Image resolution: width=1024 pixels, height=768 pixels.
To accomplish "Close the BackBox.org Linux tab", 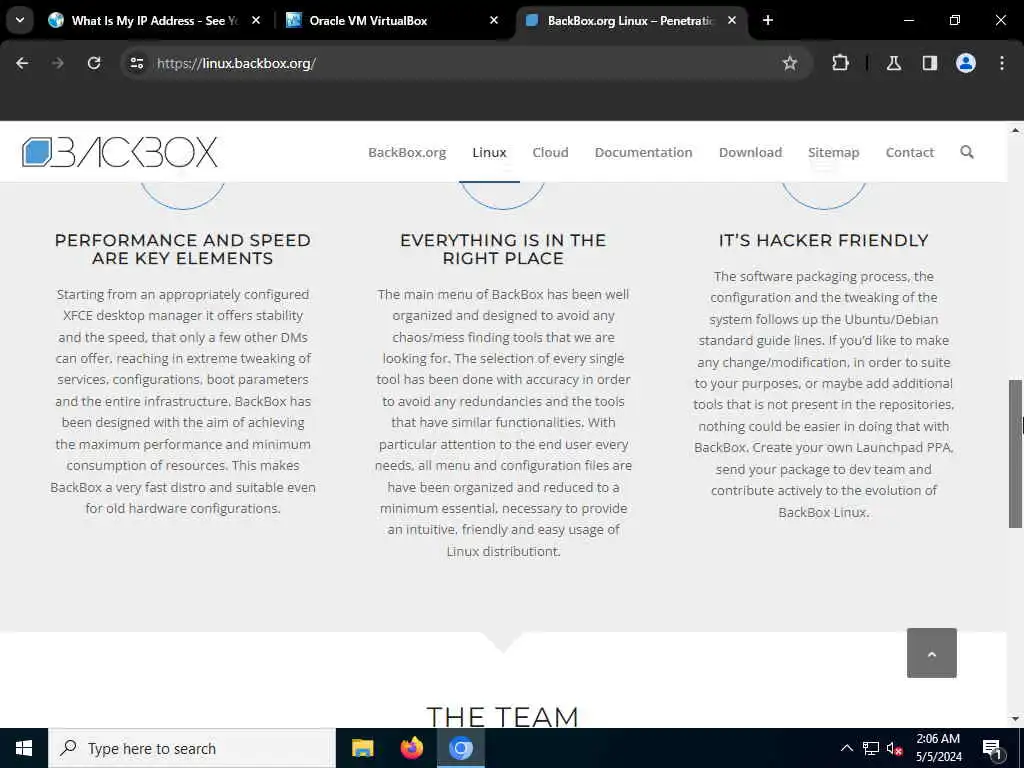I will [732, 20].
